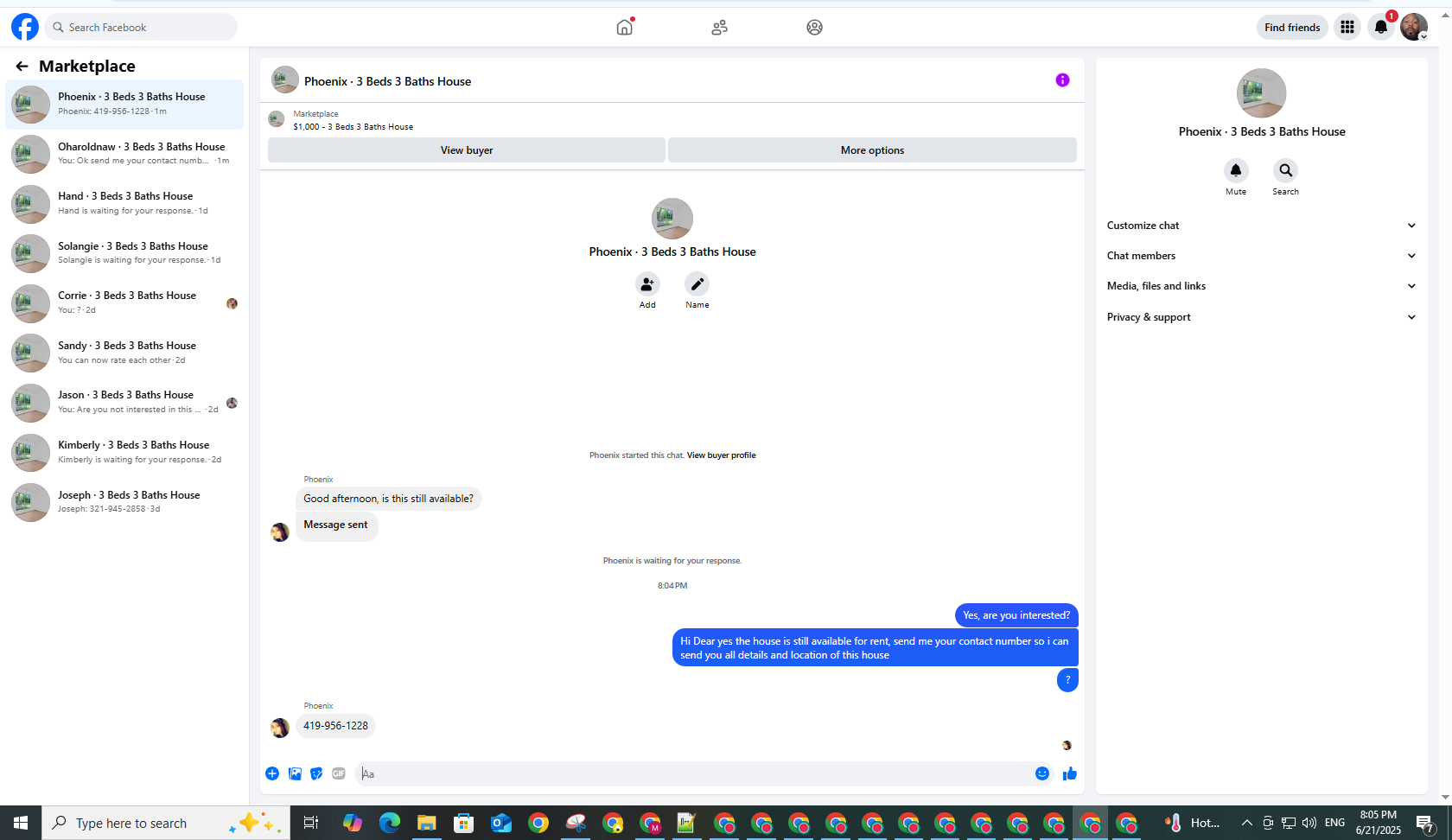Open the Home feed icon
This screenshot has height=840, width=1452.
[624, 27]
